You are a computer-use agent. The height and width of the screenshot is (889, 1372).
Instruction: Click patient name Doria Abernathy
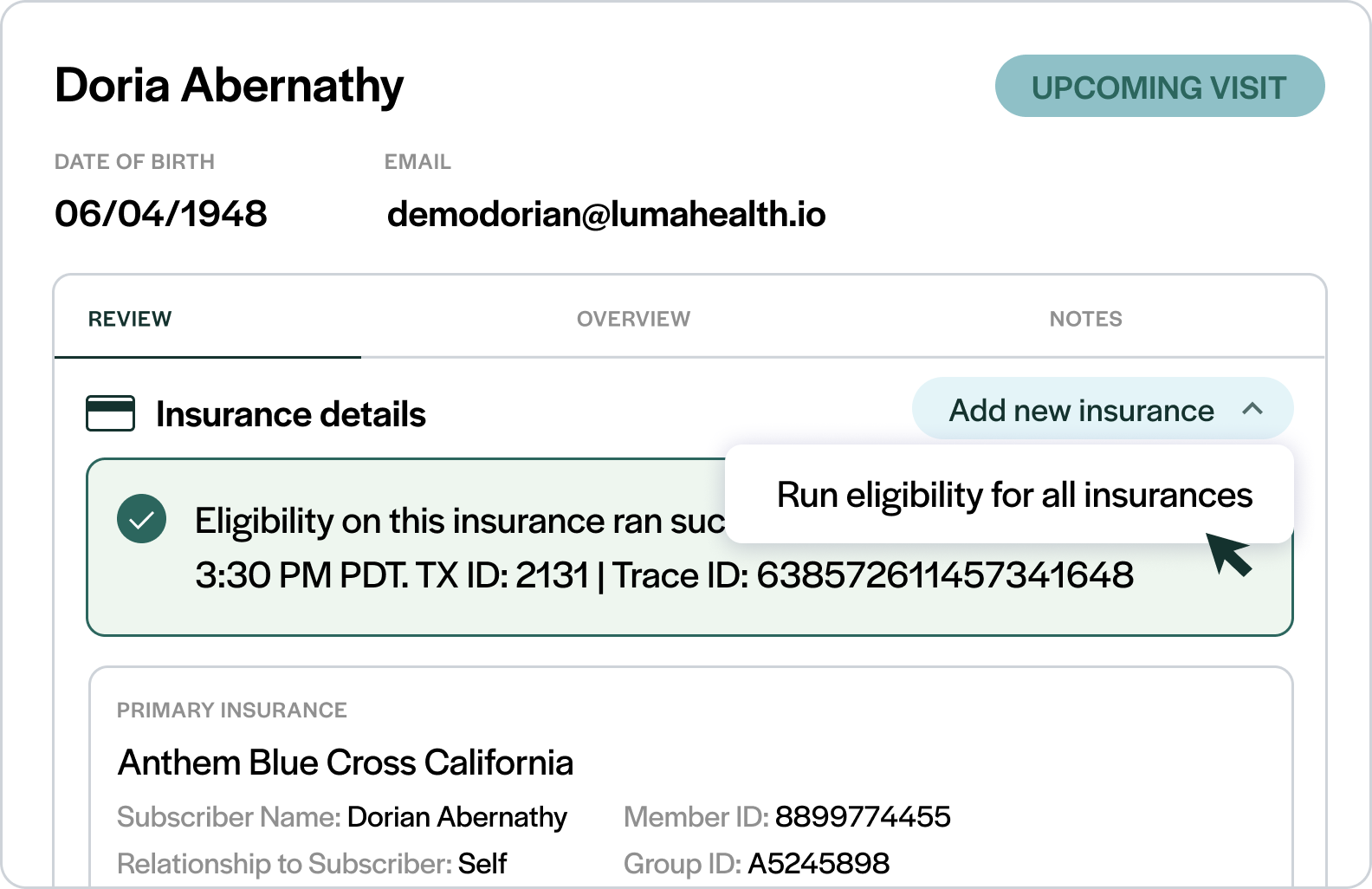(230, 86)
